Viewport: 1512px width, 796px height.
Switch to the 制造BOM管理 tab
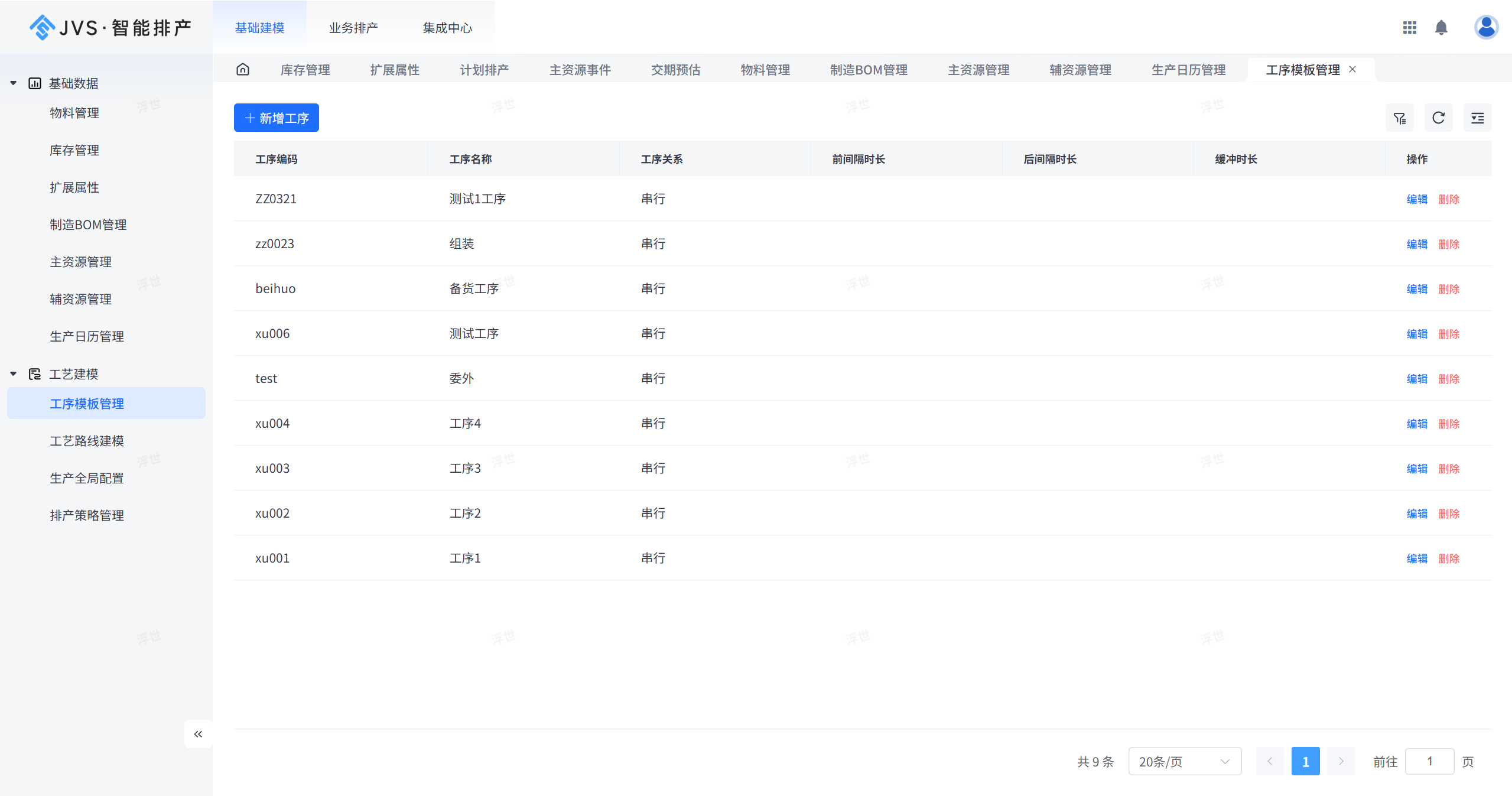[868, 70]
